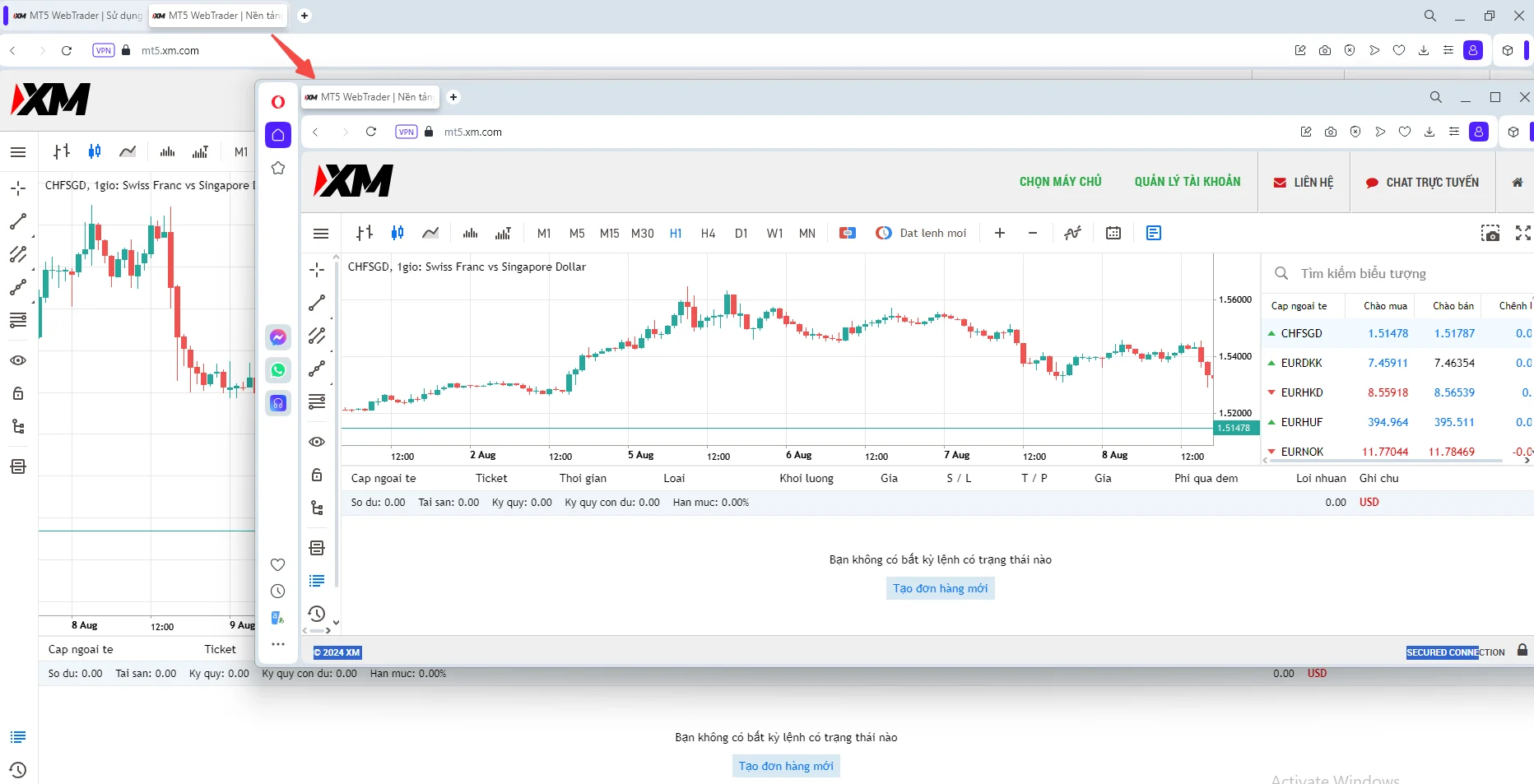1534x784 pixels.
Task: Select trend line tool in front sidebar
Action: point(317,303)
